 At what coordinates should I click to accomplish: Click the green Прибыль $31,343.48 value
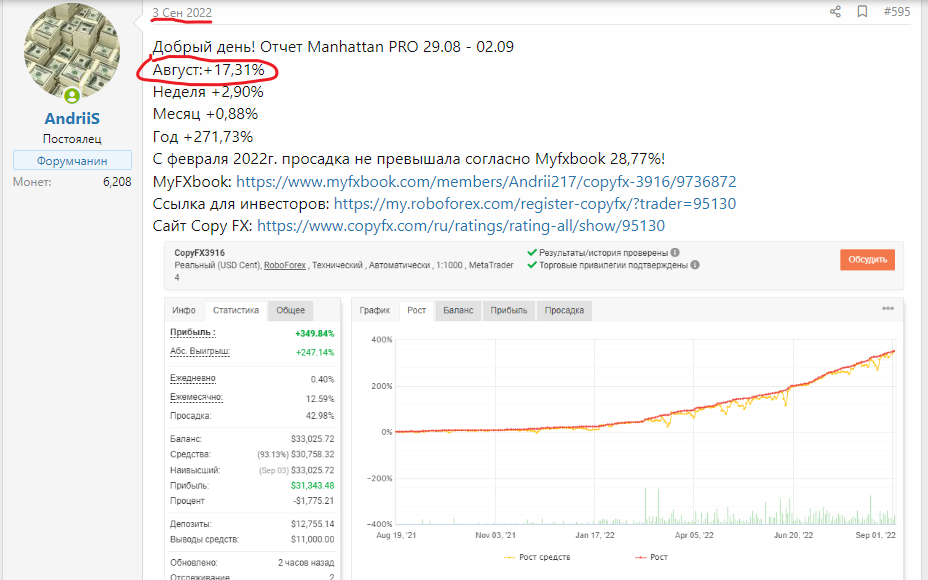coord(312,485)
